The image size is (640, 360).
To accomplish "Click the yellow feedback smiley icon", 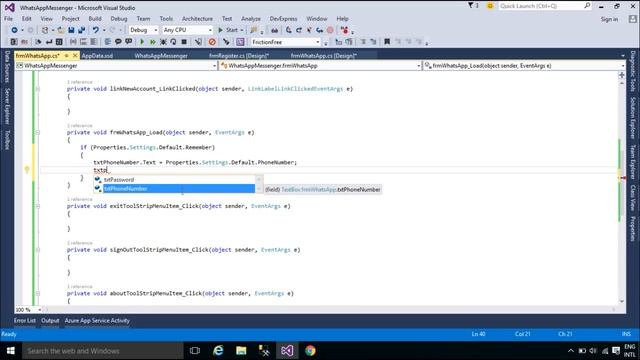I will click(x=490, y=6).
